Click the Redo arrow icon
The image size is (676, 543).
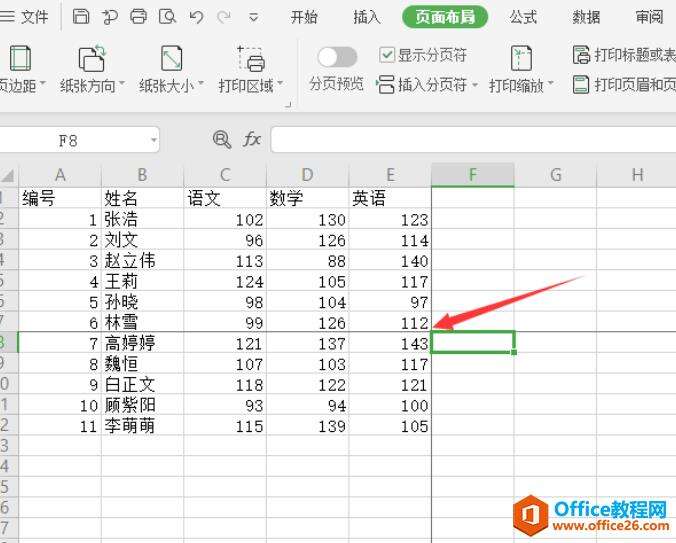click(224, 17)
